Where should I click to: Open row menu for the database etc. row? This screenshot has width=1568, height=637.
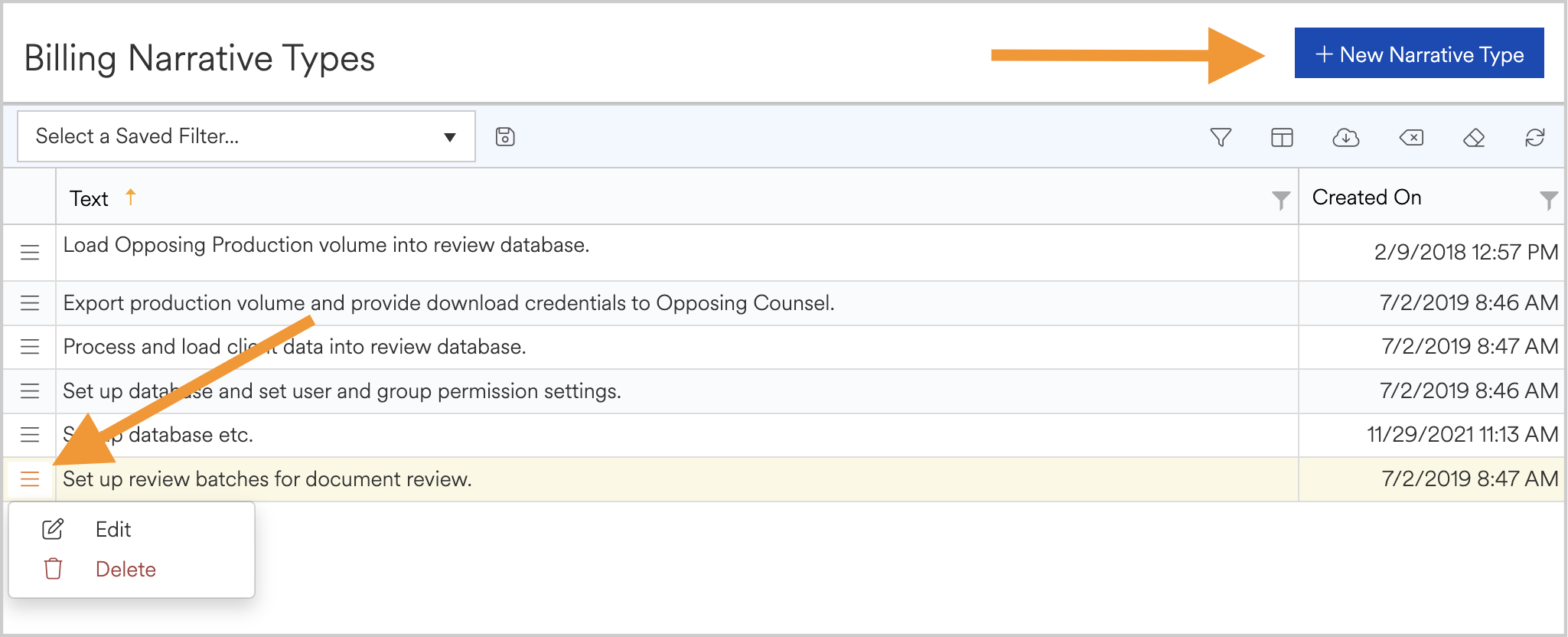30,435
